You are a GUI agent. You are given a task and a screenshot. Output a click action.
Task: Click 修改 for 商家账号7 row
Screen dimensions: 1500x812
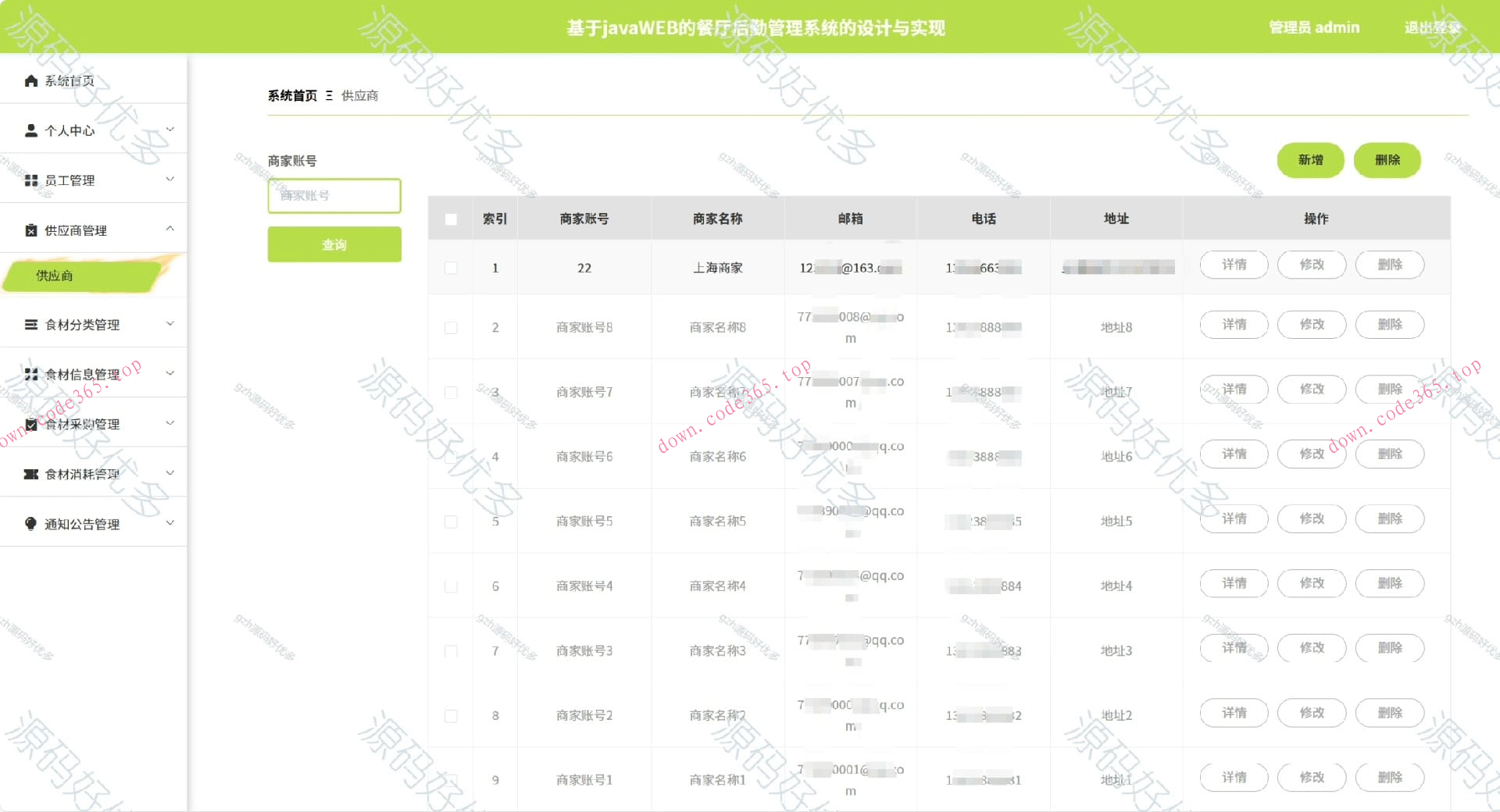click(x=1312, y=389)
